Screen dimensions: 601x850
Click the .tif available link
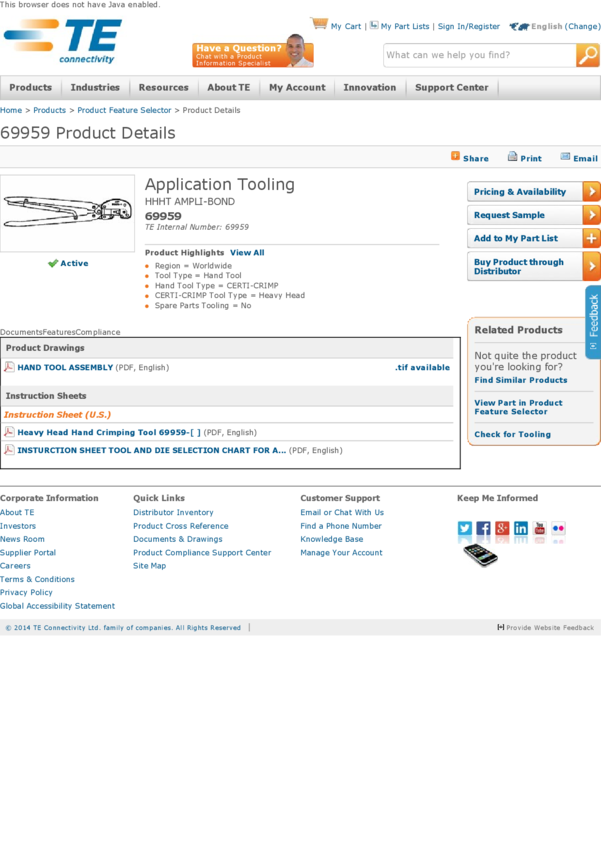(422, 367)
